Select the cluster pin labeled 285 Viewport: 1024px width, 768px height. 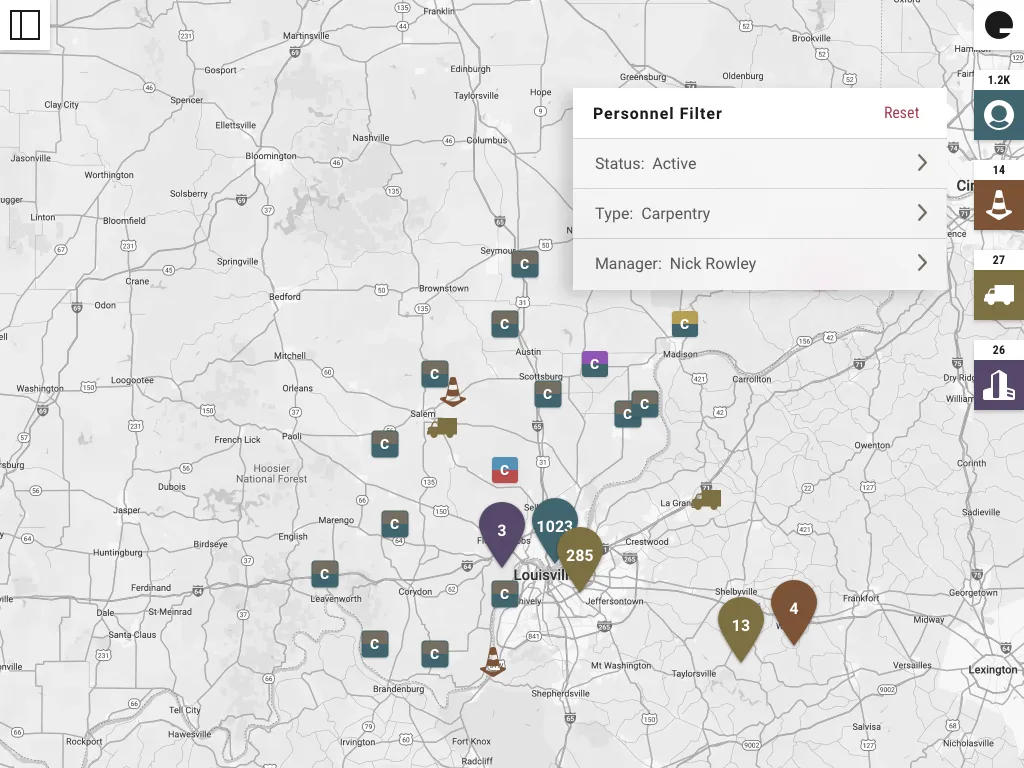pos(580,556)
